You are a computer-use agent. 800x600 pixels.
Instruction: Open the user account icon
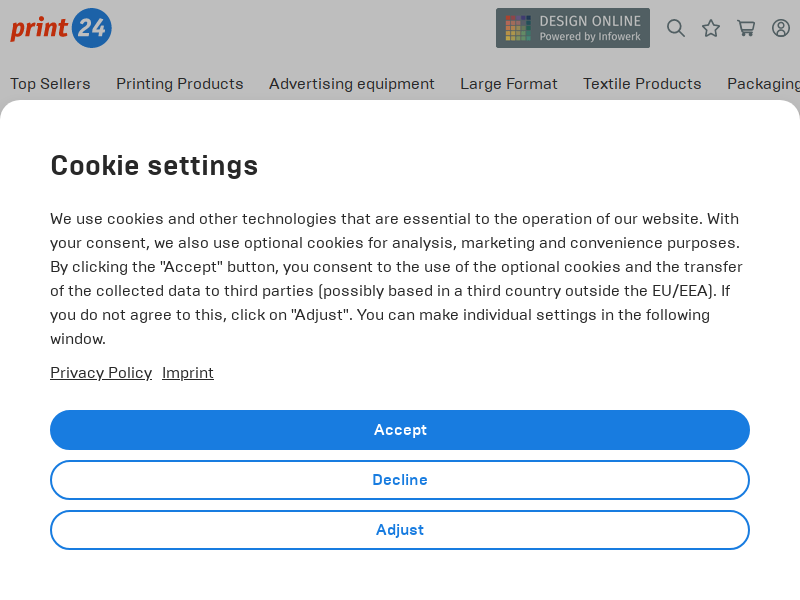781,28
